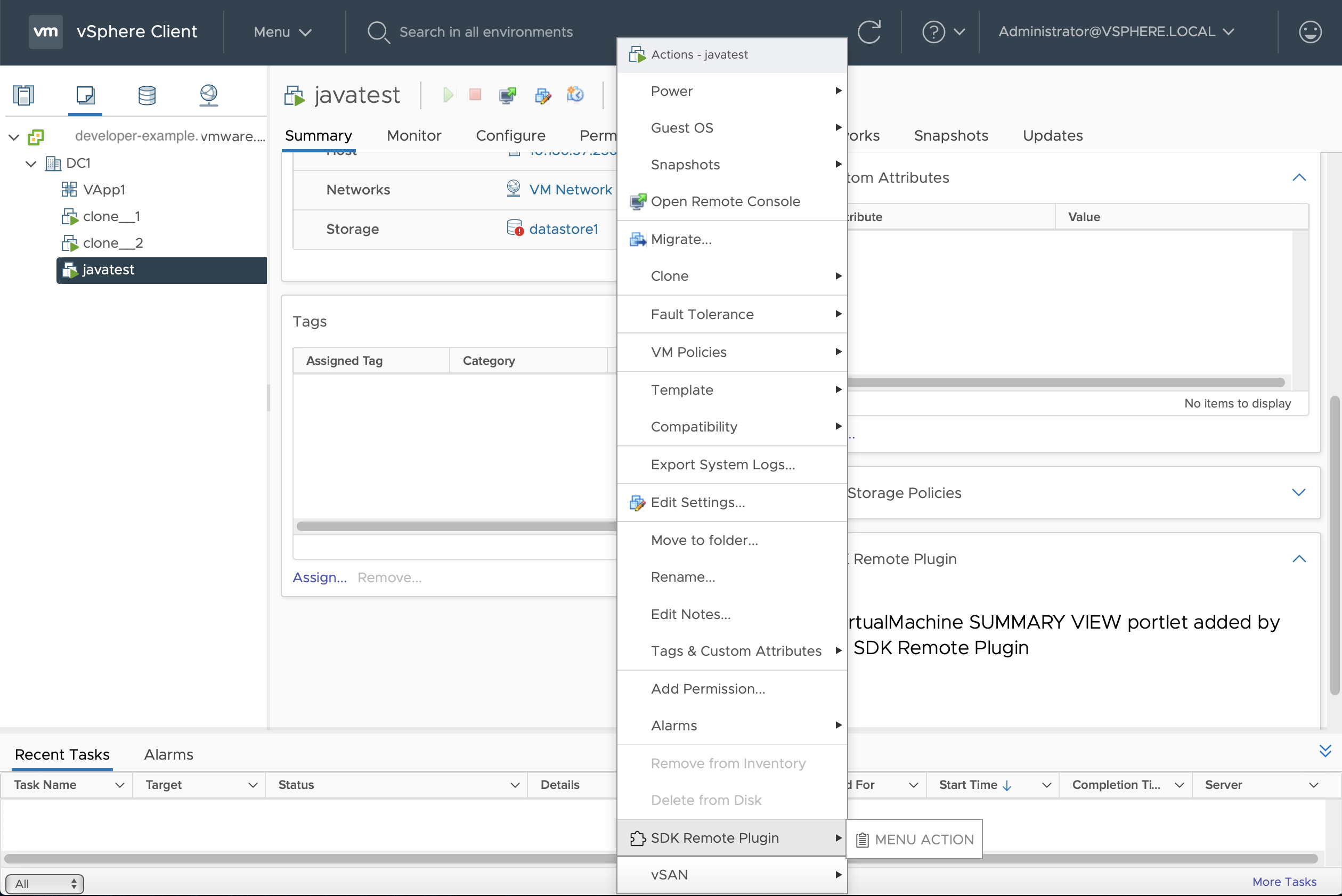The height and width of the screenshot is (896, 1342).
Task: Click the VM Network link
Action: tap(570, 189)
